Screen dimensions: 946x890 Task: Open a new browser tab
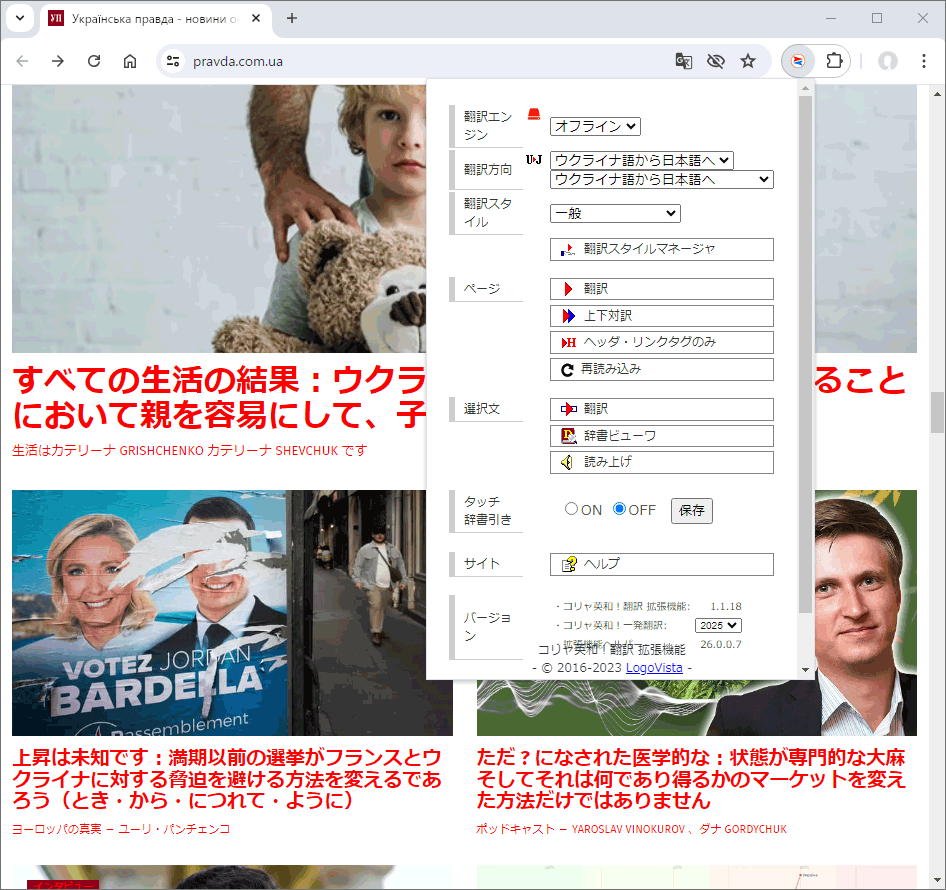292,18
